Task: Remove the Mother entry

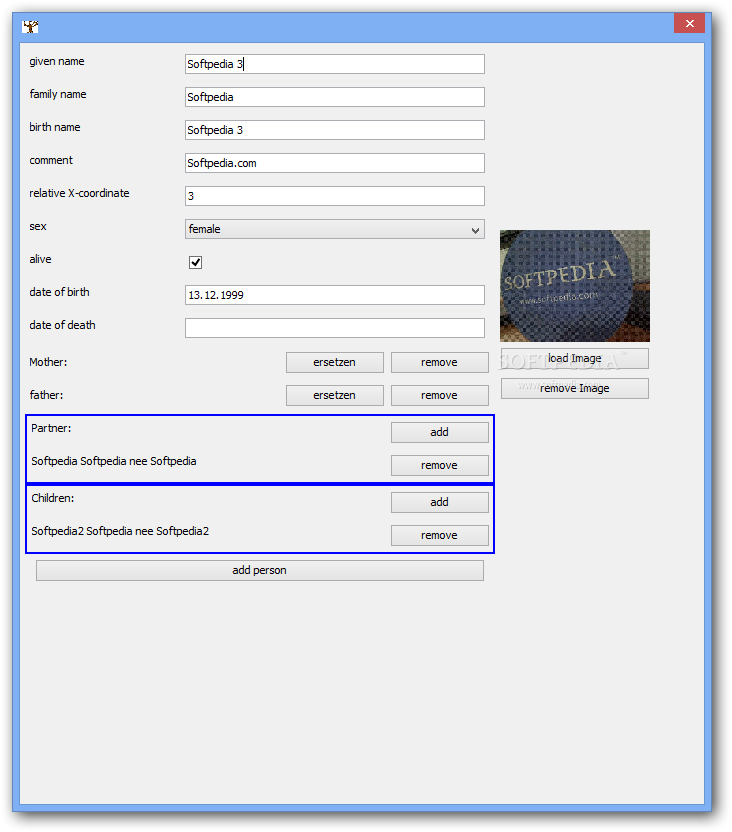Action: 440,362
